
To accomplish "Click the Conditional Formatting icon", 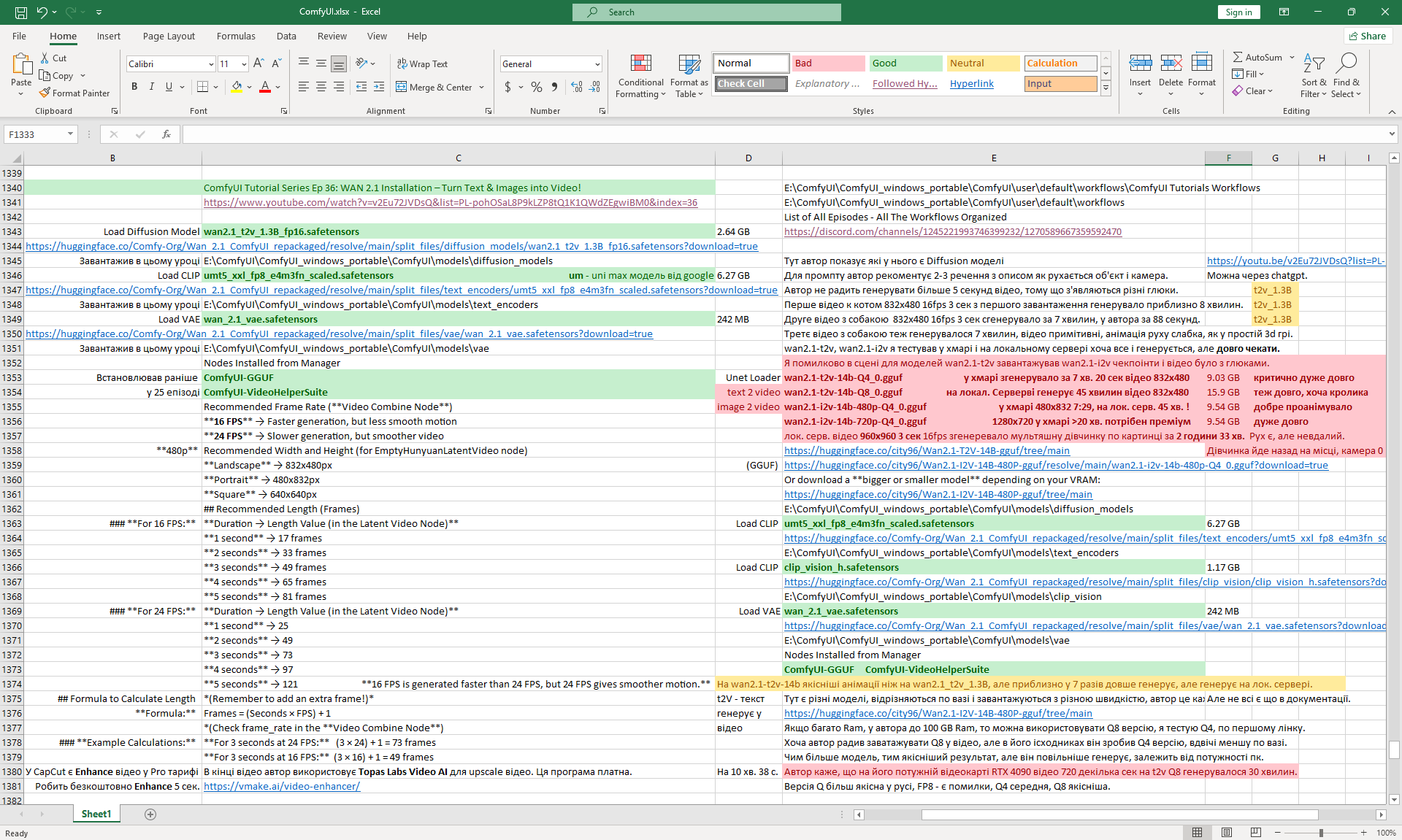I will pyautogui.click(x=640, y=64).
